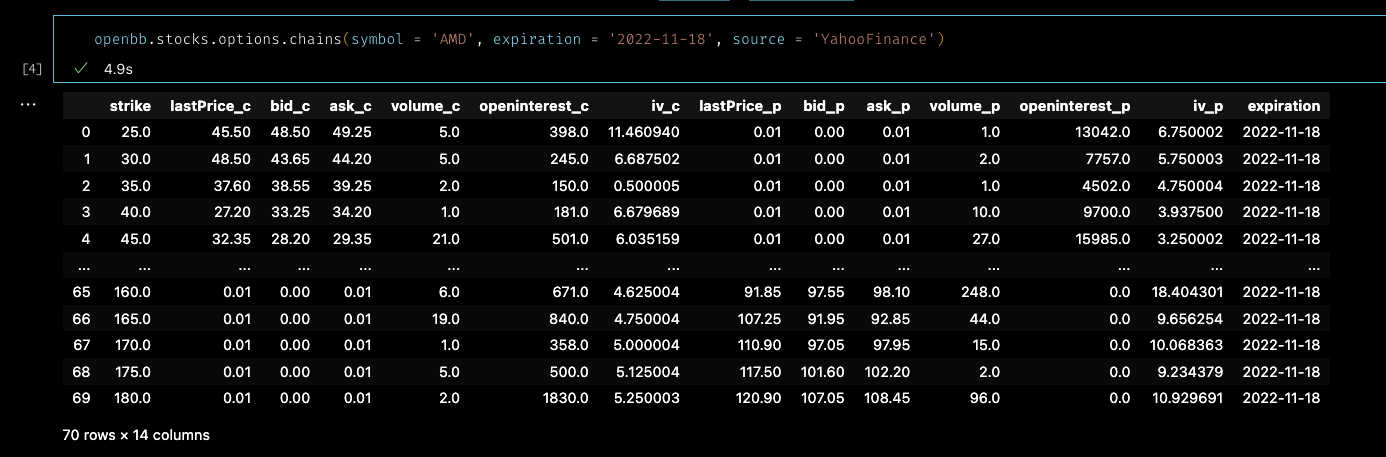This screenshot has width=1386, height=457.
Task: Click the lastPrice_p column header
Action: point(739,105)
